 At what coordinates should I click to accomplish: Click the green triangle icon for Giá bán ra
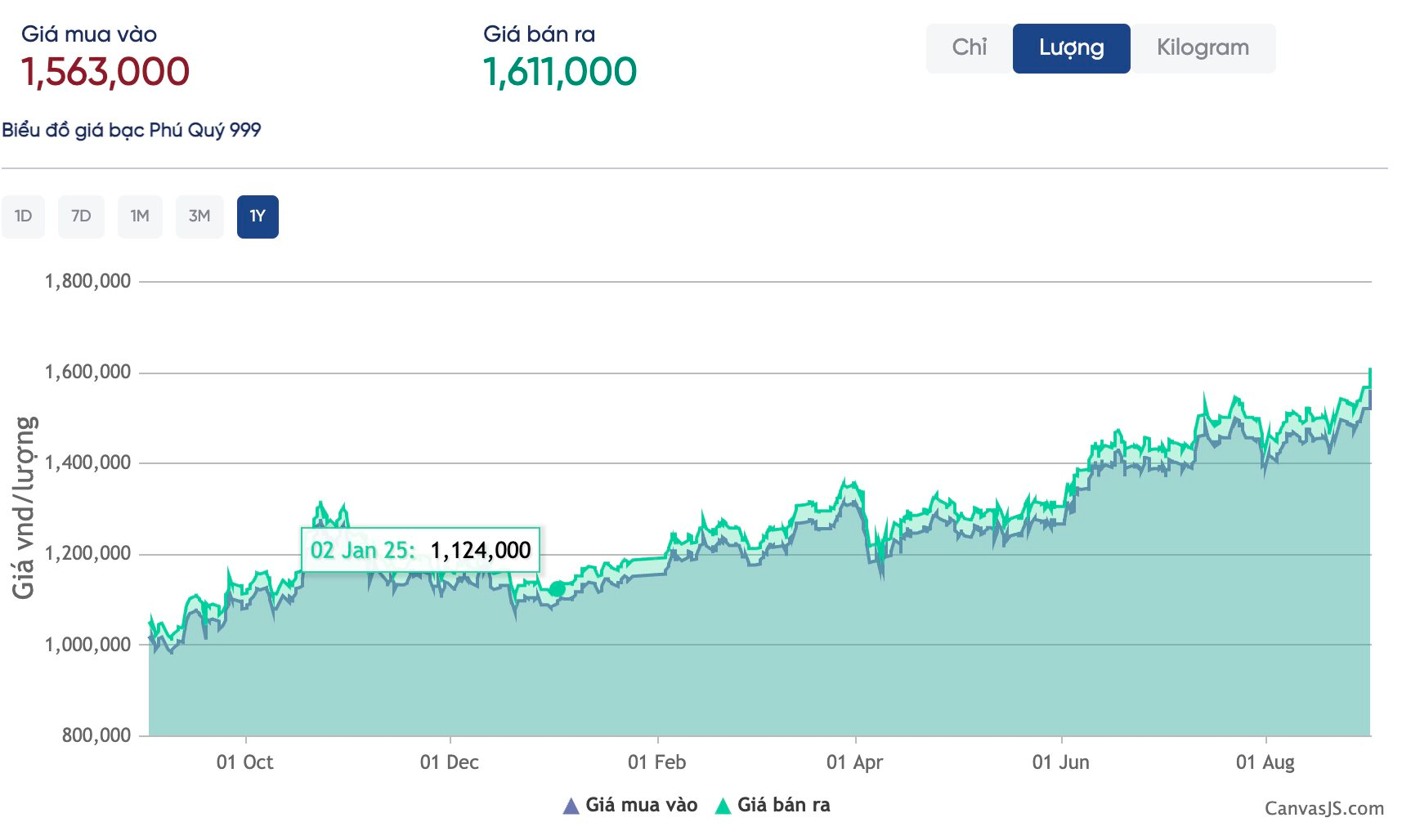(723, 806)
